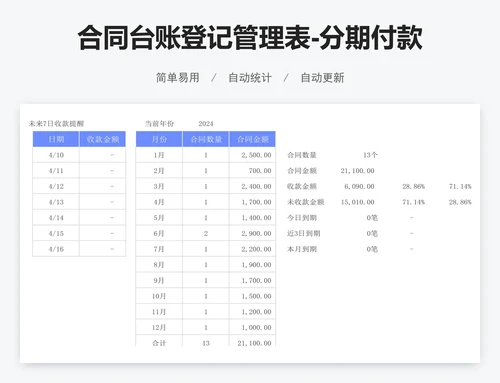Select the date cell 4/14

[56, 218]
